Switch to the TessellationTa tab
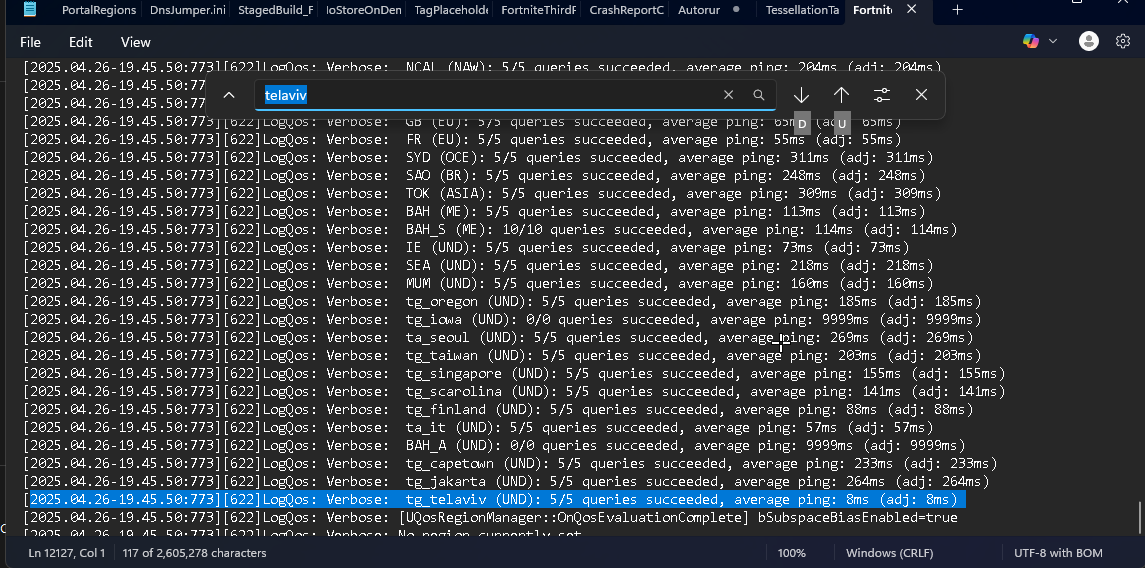The width and height of the screenshot is (1145, 568). 803,10
